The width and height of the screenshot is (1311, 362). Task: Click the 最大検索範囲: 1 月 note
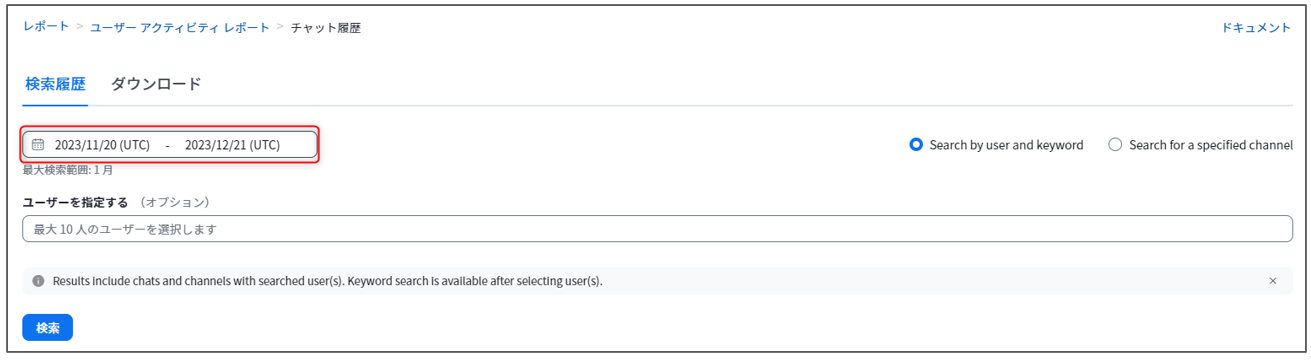pos(68,170)
